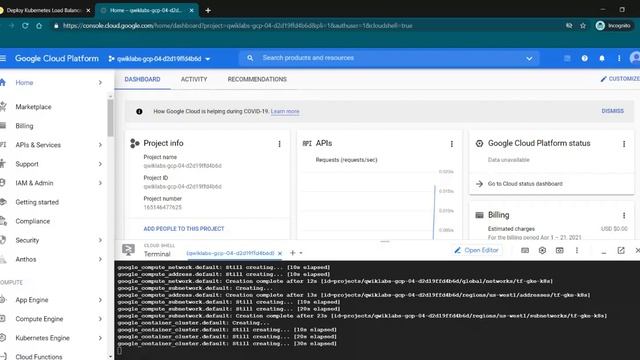Open Cloud Shell terminal settings gear

(542, 250)
